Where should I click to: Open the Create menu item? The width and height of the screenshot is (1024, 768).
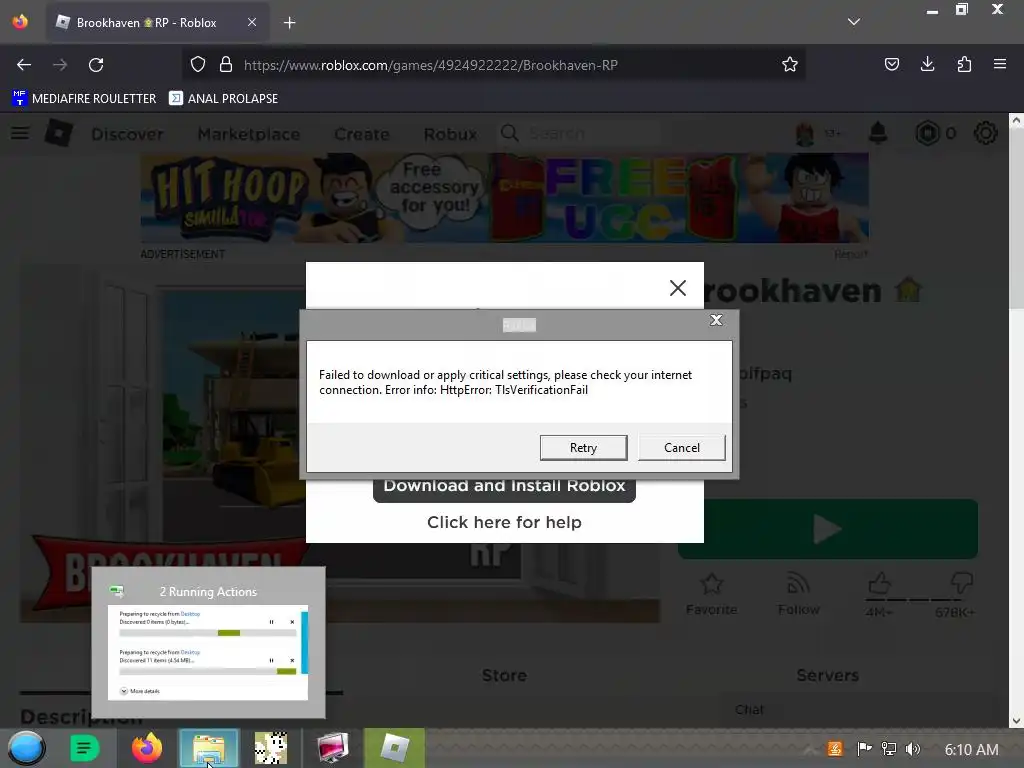[362, 134]
